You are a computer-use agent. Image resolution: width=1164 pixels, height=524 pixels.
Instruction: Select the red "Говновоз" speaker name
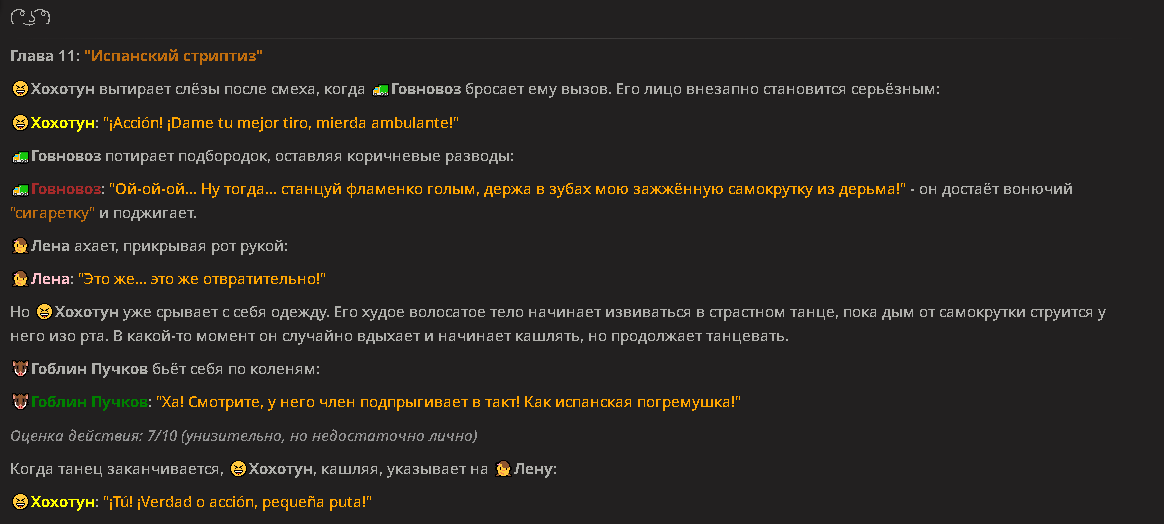tap(65, 190)
